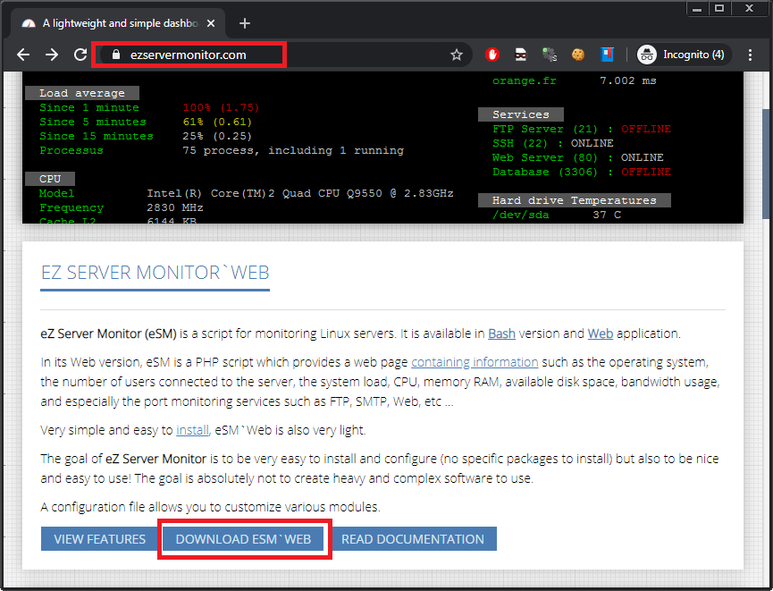
Task: Click the '/dev/sda' temperature row
Action: [x=557, y=215]
